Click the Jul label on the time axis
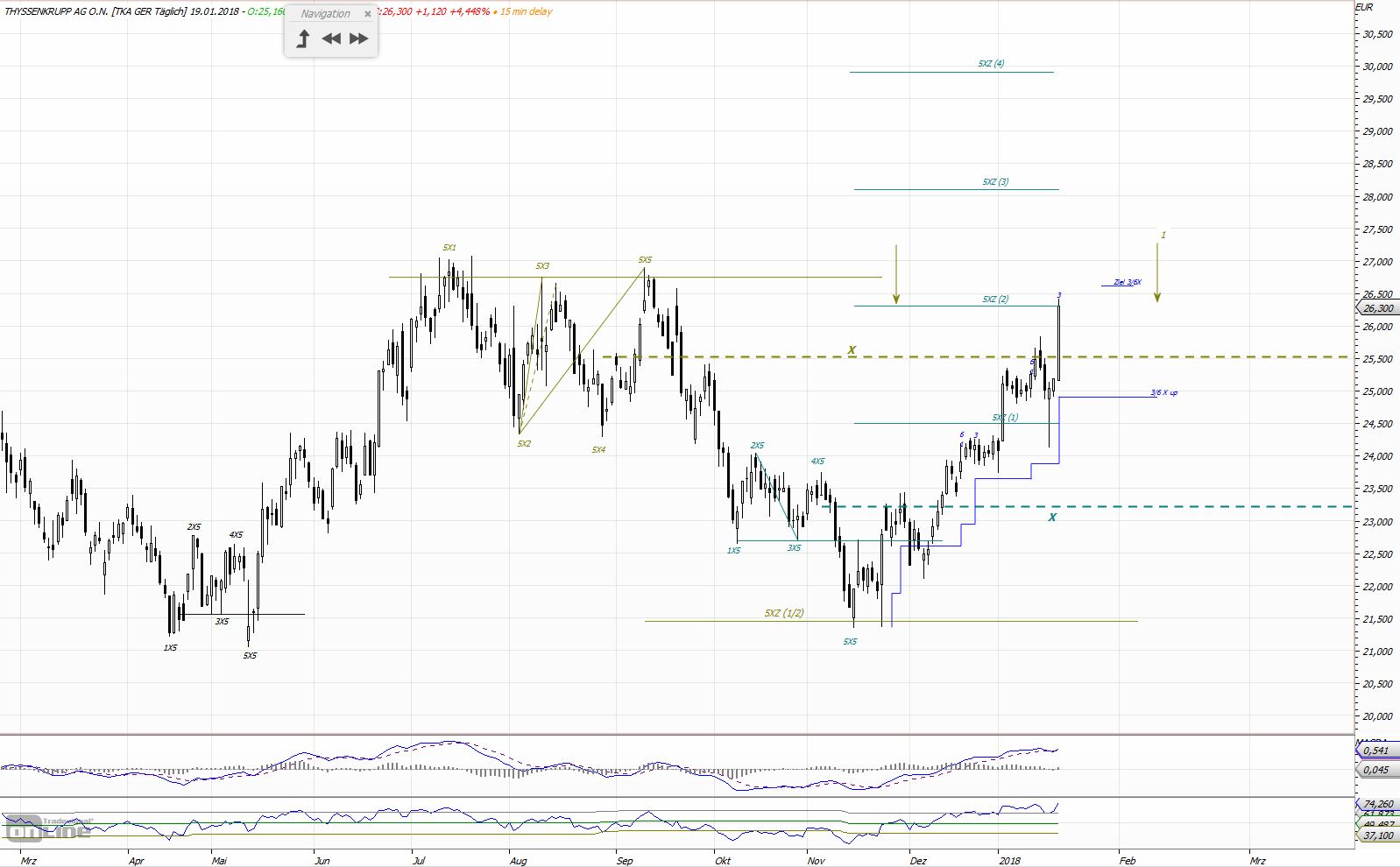The image size is (1400, 867). tap(418, 861)
